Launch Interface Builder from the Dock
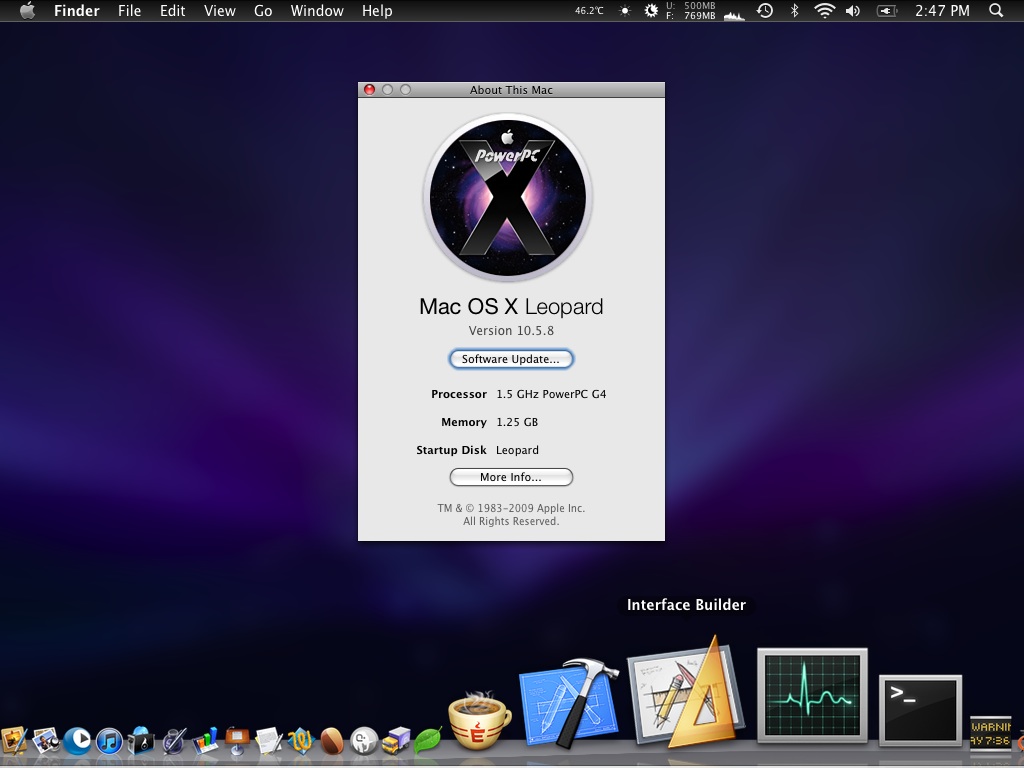This screenshot has height=768, width=1024. click(x=686, y=692)
